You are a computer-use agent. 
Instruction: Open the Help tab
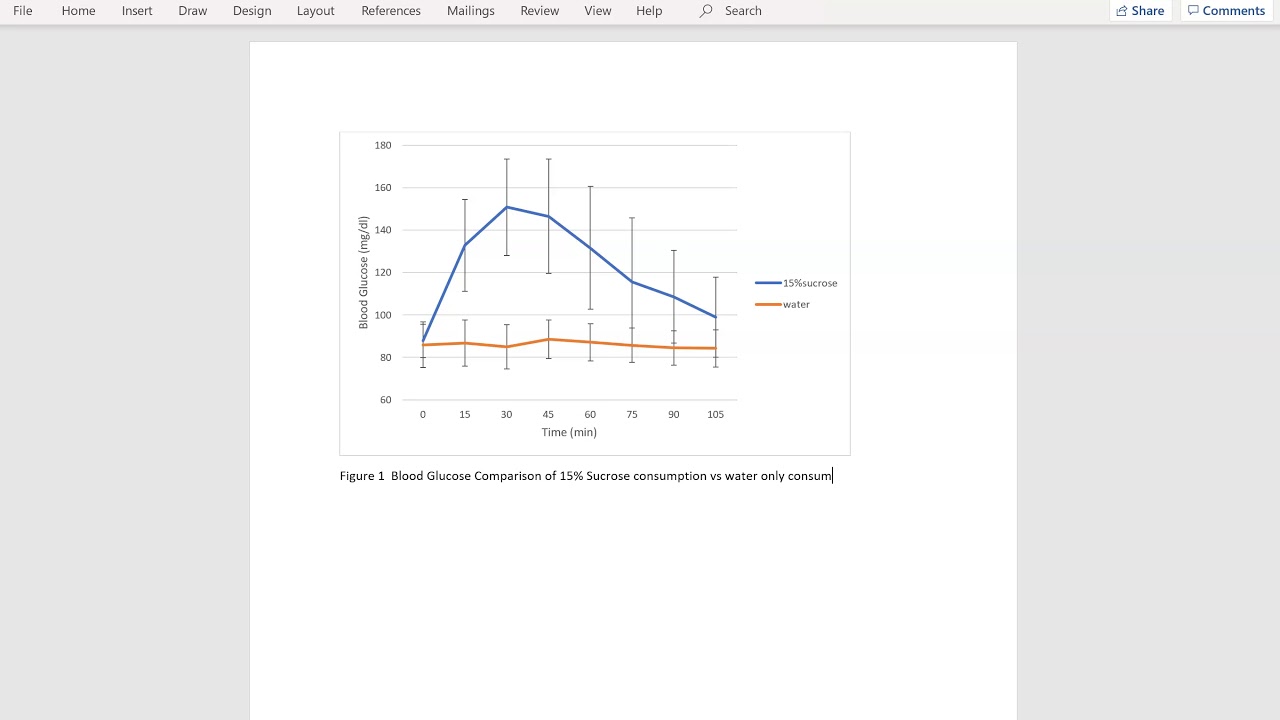[x=649, y=11]
